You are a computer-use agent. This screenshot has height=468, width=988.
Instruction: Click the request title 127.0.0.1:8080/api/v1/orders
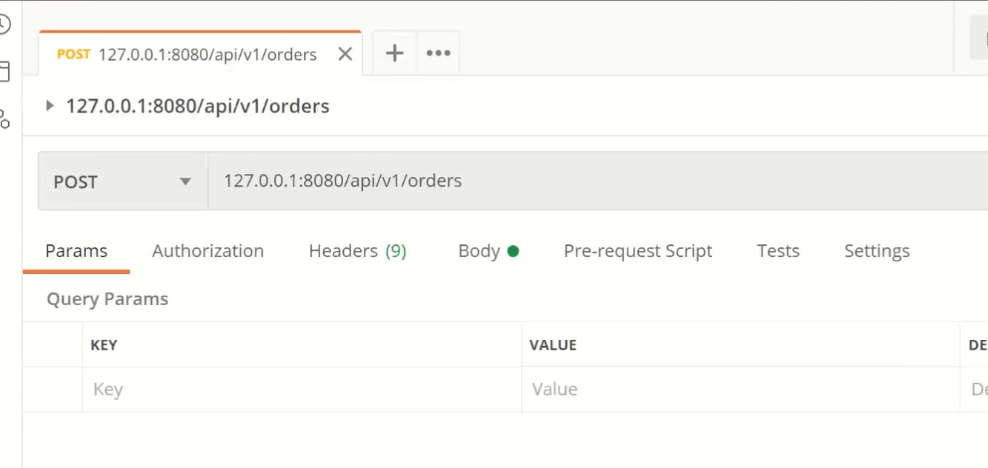click(x=198, y=106)
